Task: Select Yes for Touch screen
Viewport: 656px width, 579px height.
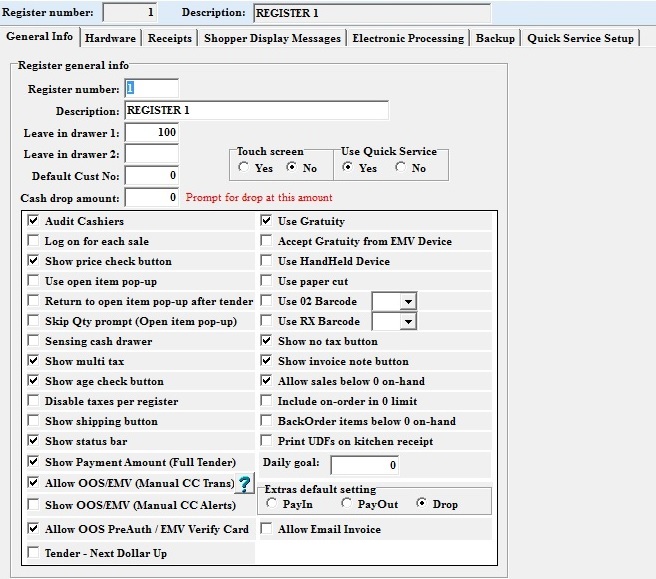Action: click(x=245, y=168)
